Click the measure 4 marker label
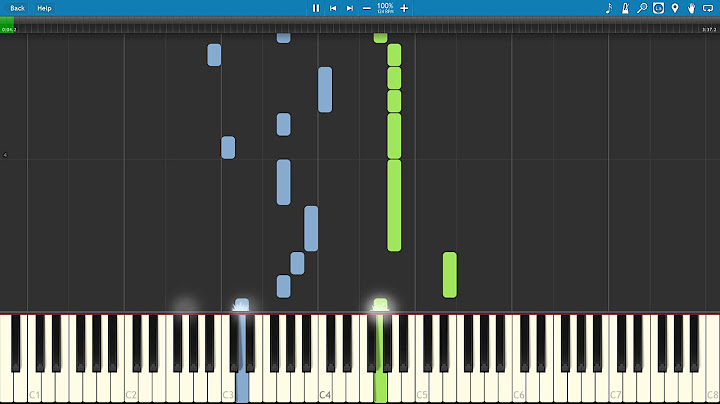 (x=5, y=155)
